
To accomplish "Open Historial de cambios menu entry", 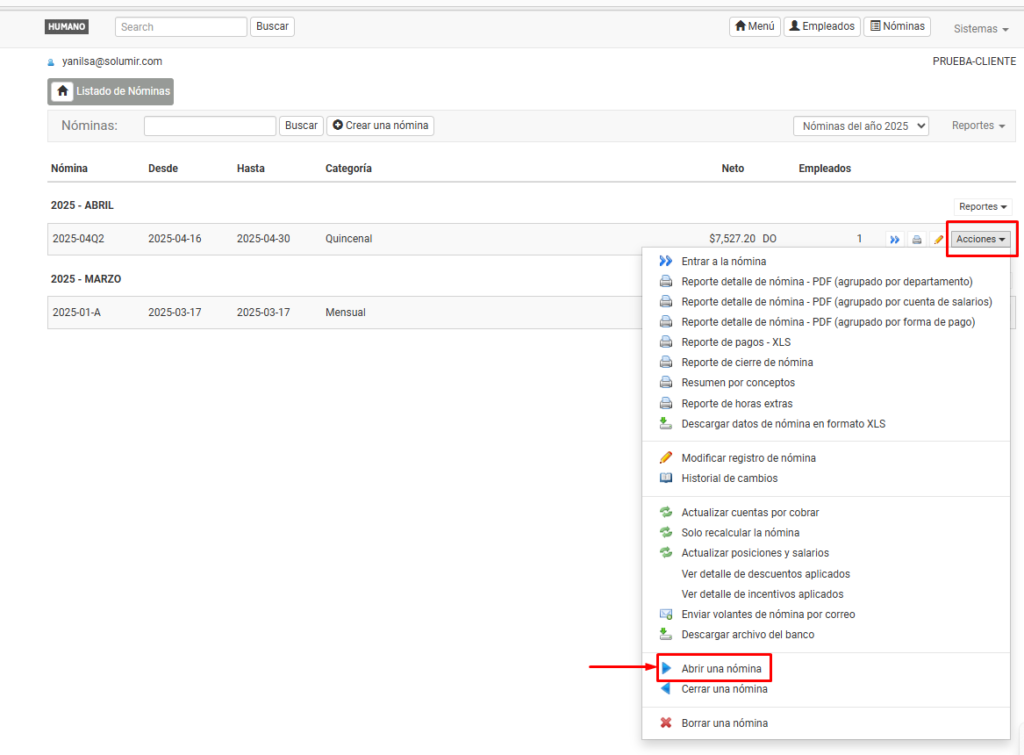I will (x=729, y=478).
